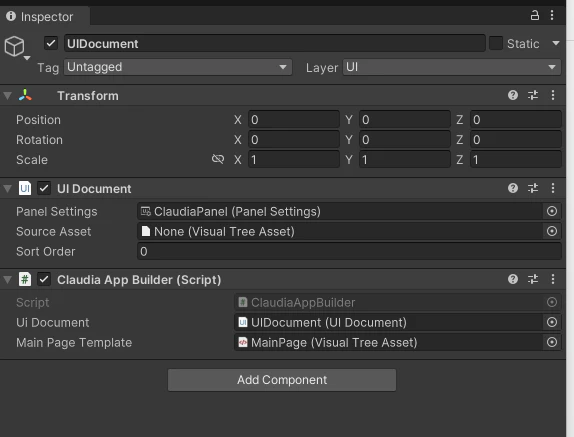Open the Transform component kebab menu
Image resolution: width=574 pixels, height=437 pixels.
point(553,95)
